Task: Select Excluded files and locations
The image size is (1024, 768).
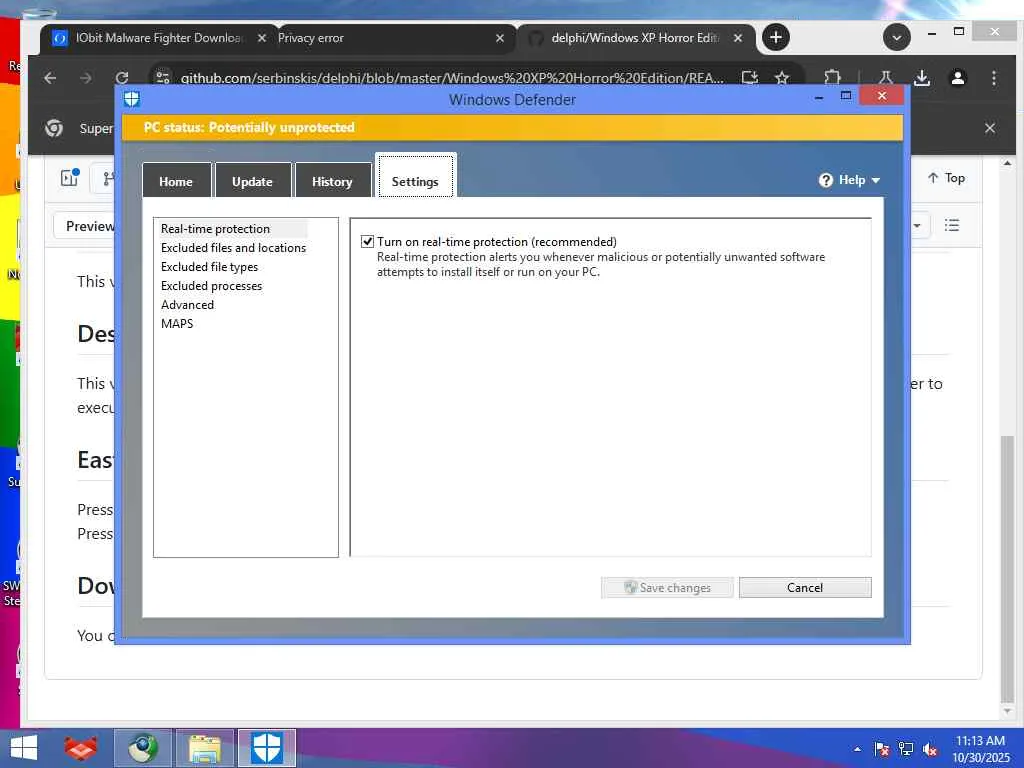Action: (x=233, y=248)
